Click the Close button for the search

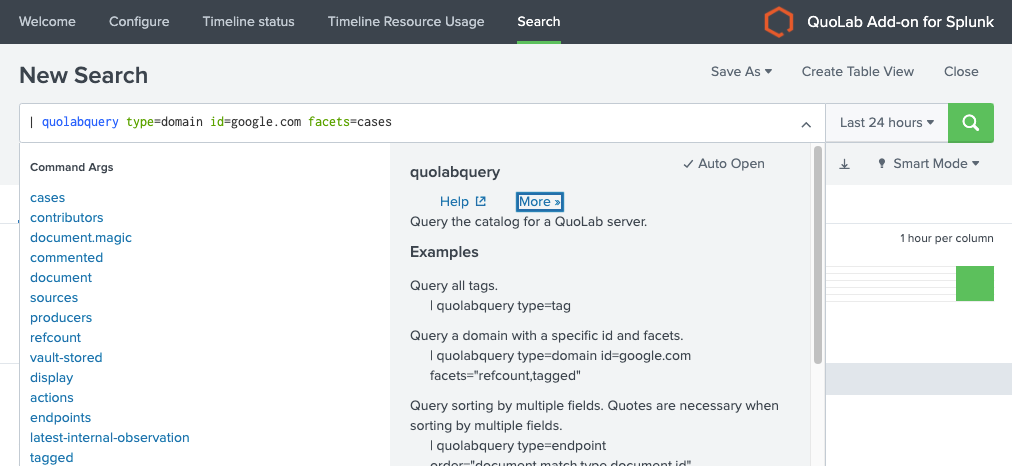point(961,72)
